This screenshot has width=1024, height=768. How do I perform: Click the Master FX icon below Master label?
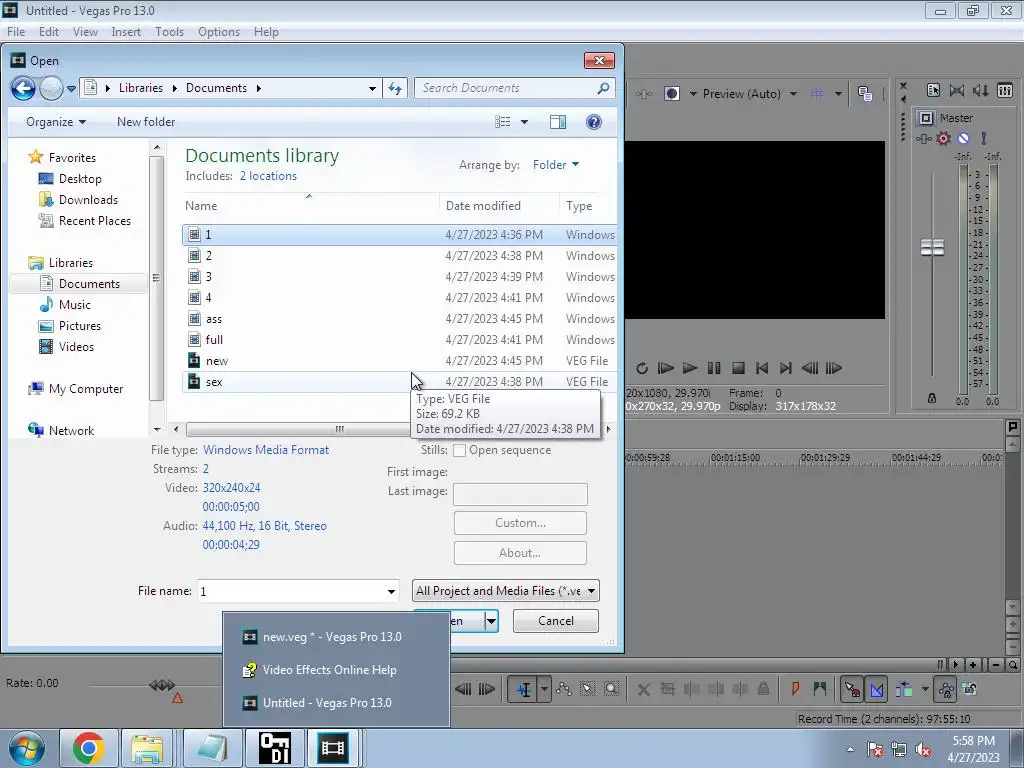923,138
